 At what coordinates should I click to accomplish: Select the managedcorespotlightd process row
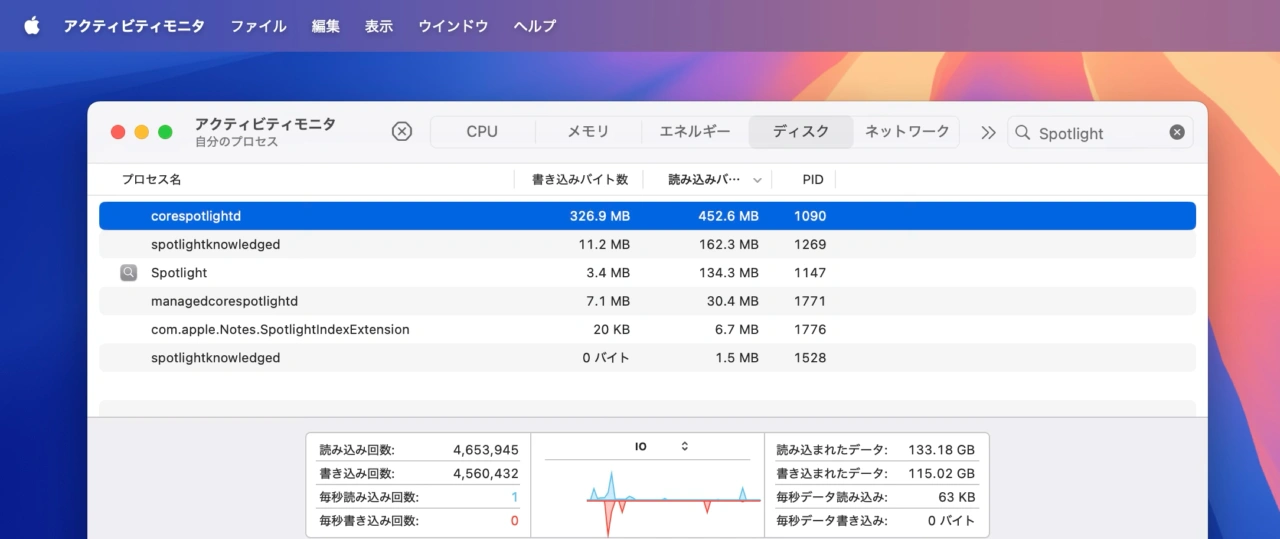pyautogui.click(x=647, y=301)
